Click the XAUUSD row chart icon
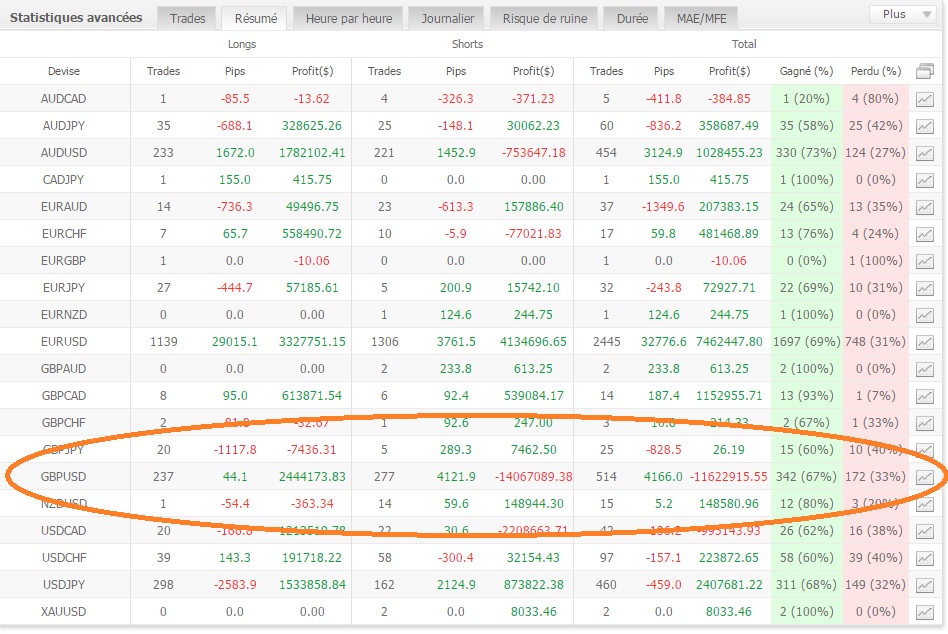 [x=925, y=611]
